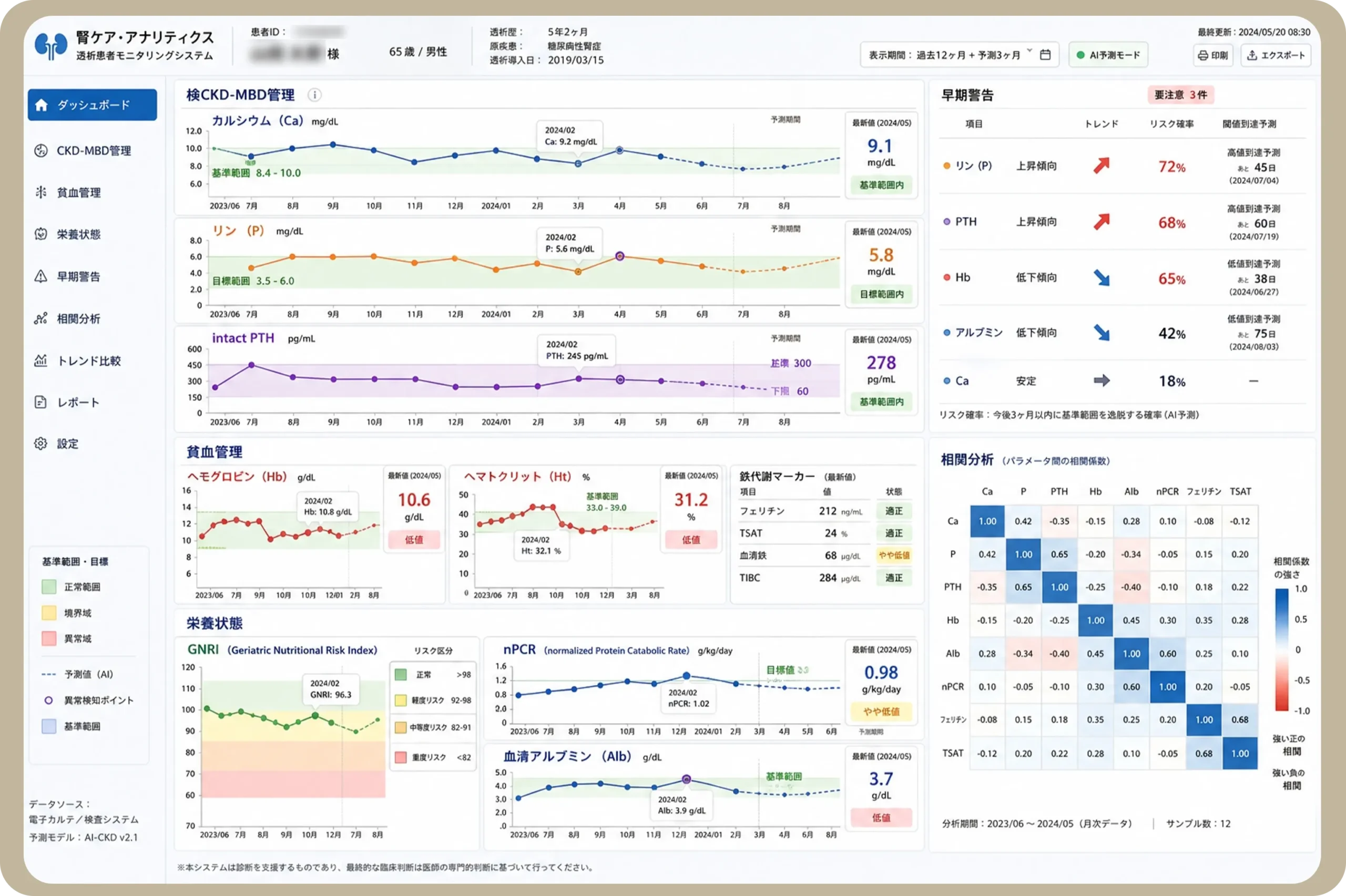Image resolution: width=1346 pixels, height=896 pixels.
Task: Open the 設定 gear in sidebar
Action: pyautogui.click(x=40, y=444)
